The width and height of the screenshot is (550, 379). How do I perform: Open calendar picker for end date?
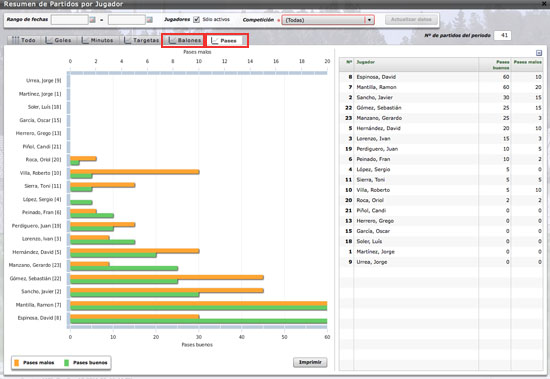tap(150, 20)
